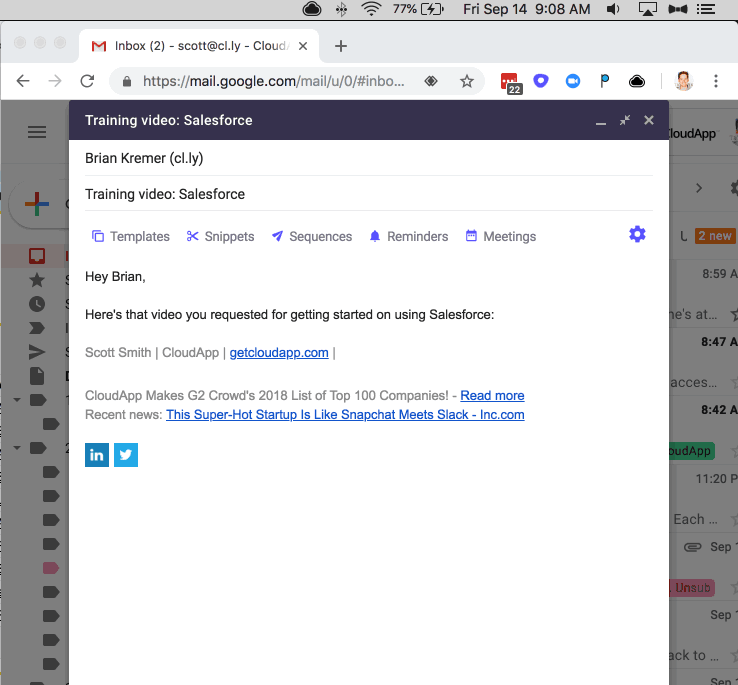Open the Wi-Fi menu bar icon
Screen dimensions: 738x685
371,9
